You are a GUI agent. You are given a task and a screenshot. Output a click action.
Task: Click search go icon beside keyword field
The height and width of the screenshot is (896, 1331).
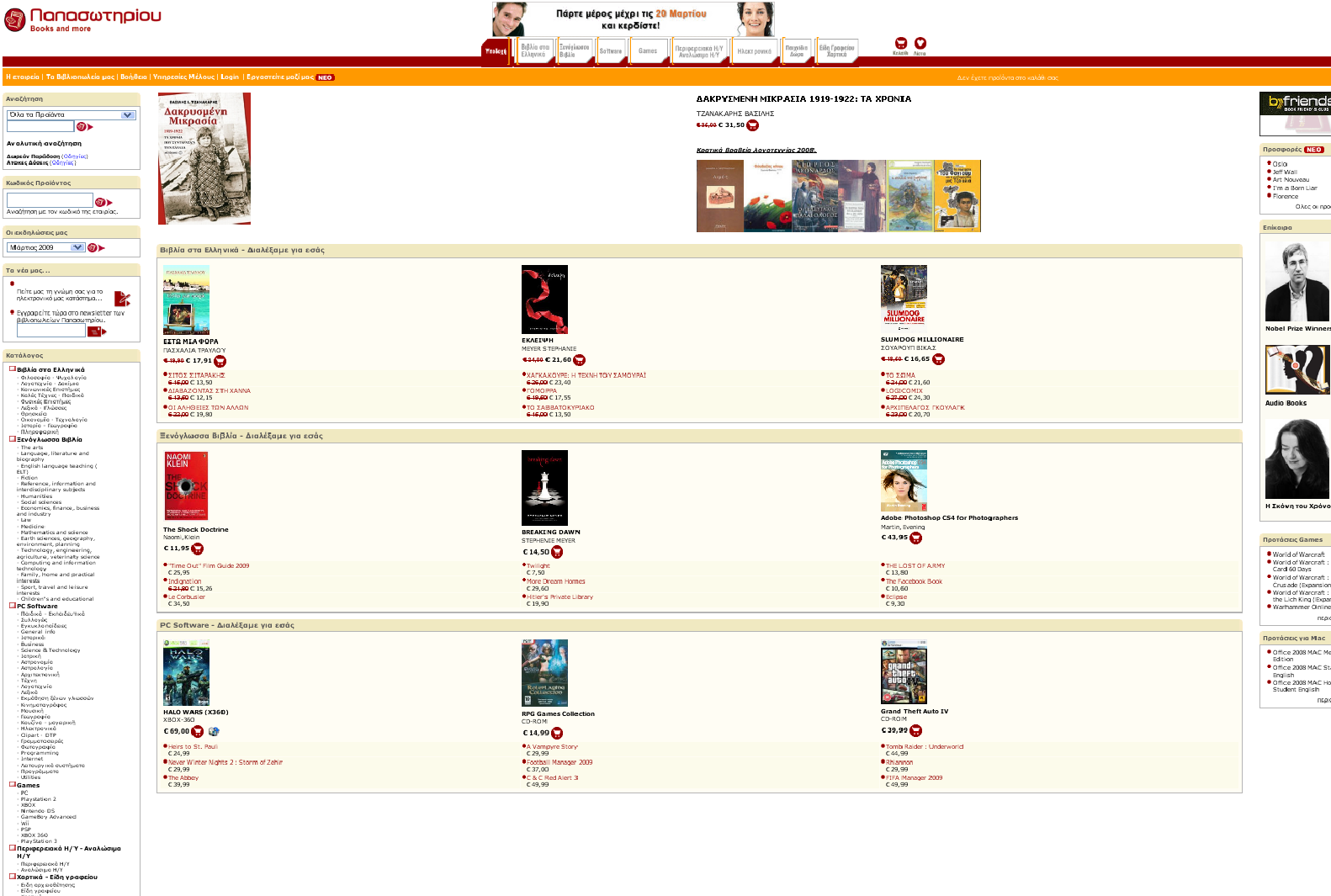85,127
